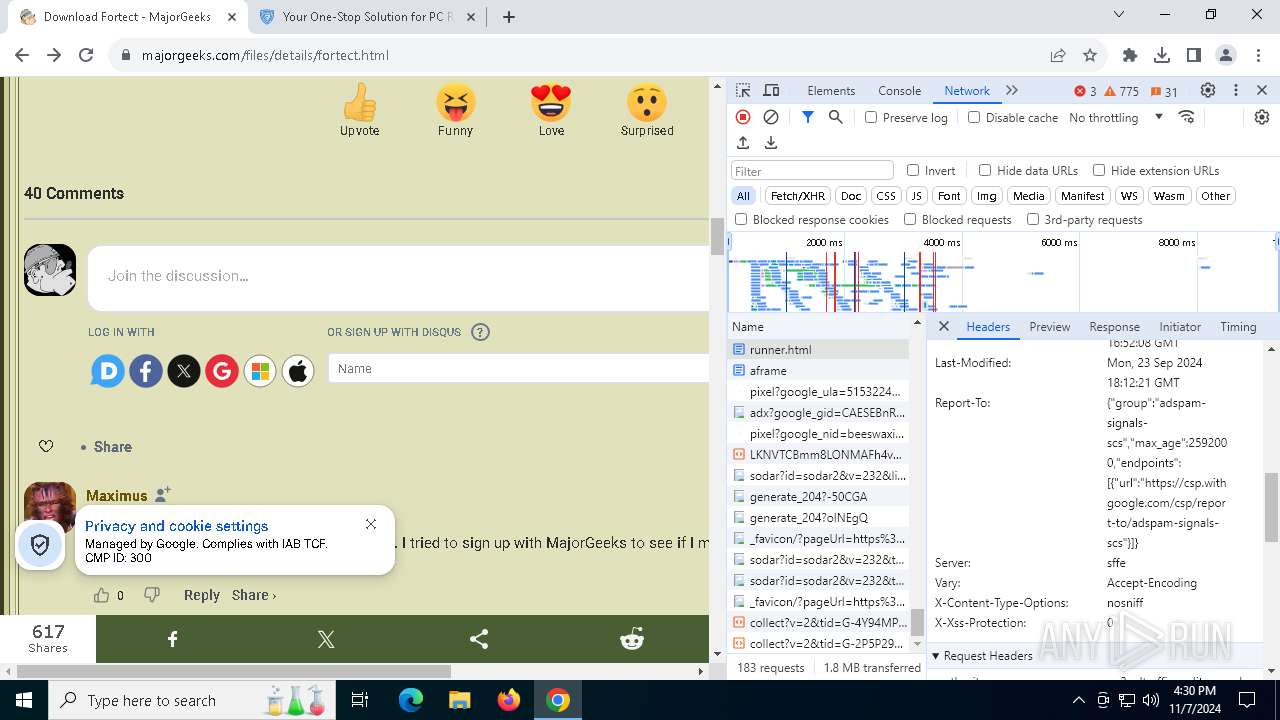Open the Preview tab of request
Image resolution: width=1280 pixels, height=720 pixels.
1049,326
